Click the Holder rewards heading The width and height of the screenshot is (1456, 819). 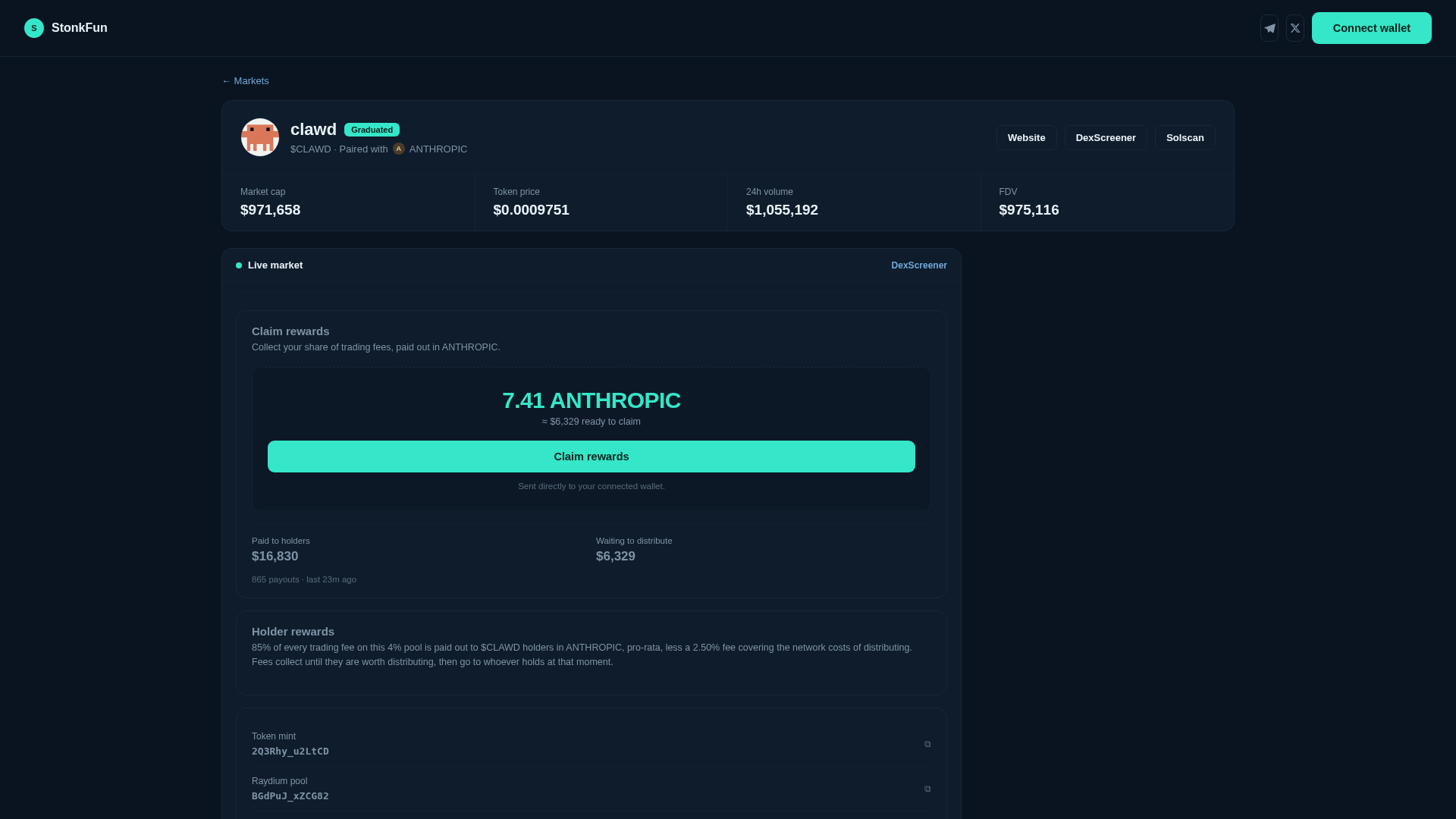click(293, 632)
